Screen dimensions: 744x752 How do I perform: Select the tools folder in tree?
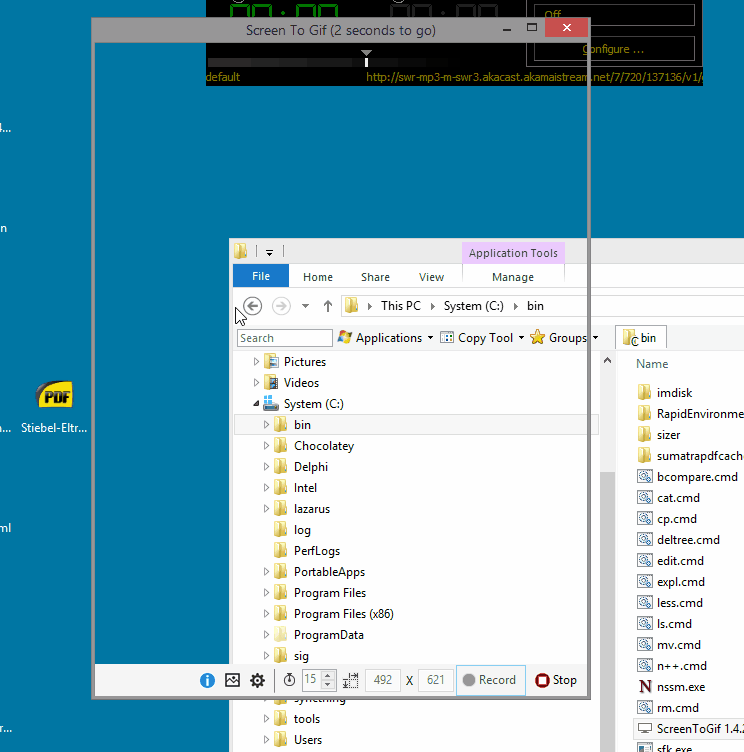(x=307, y=719)
